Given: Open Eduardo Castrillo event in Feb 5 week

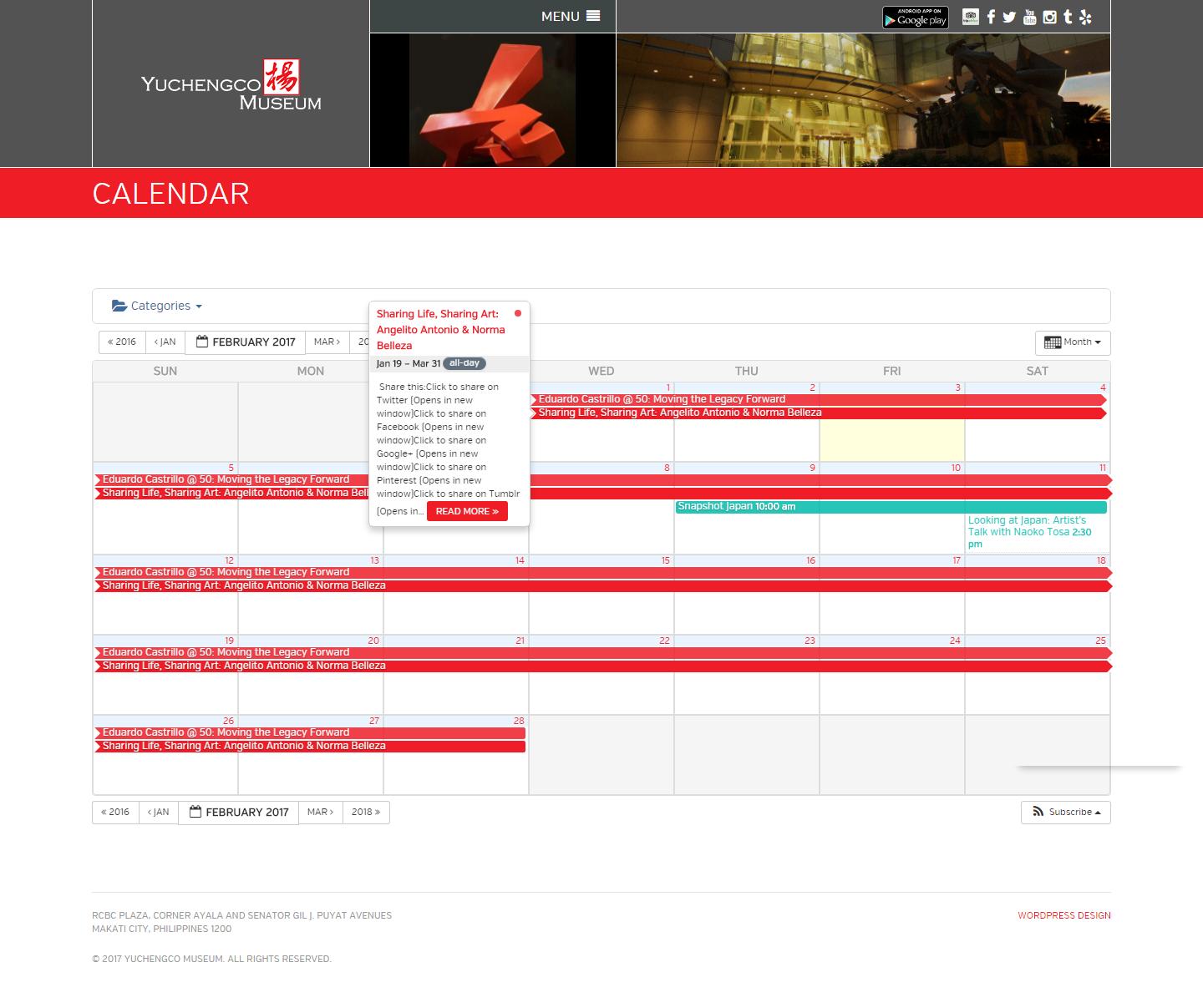Looking at the screenshot, I should coord(601,480).
